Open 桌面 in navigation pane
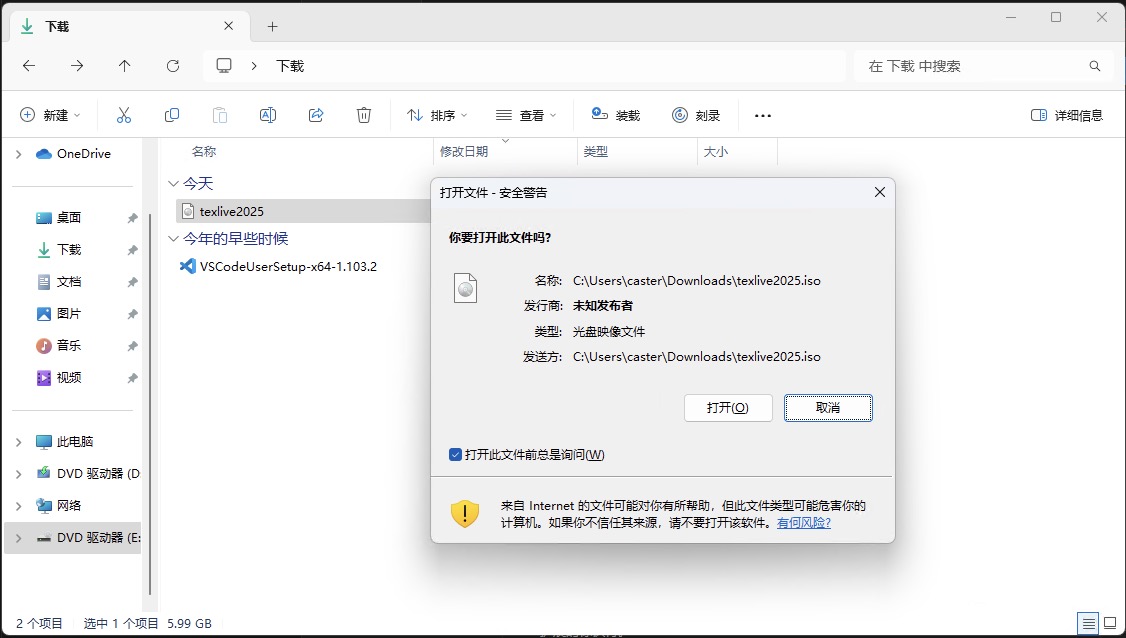The width and height of the screenshot is (1126, 638). pyautogui.click(x=69, y=218)
